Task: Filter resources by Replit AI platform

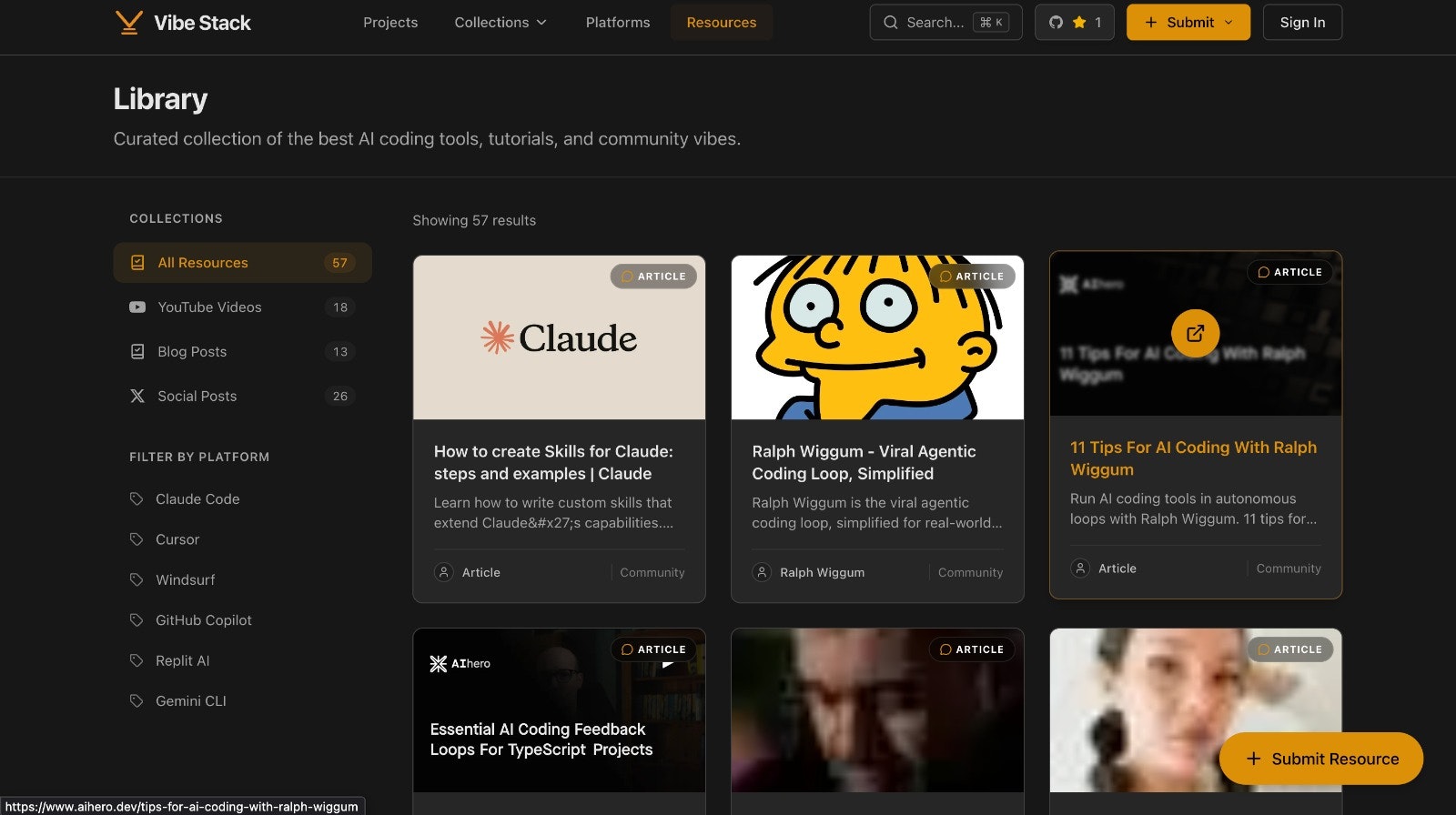Action: [183, 660]
